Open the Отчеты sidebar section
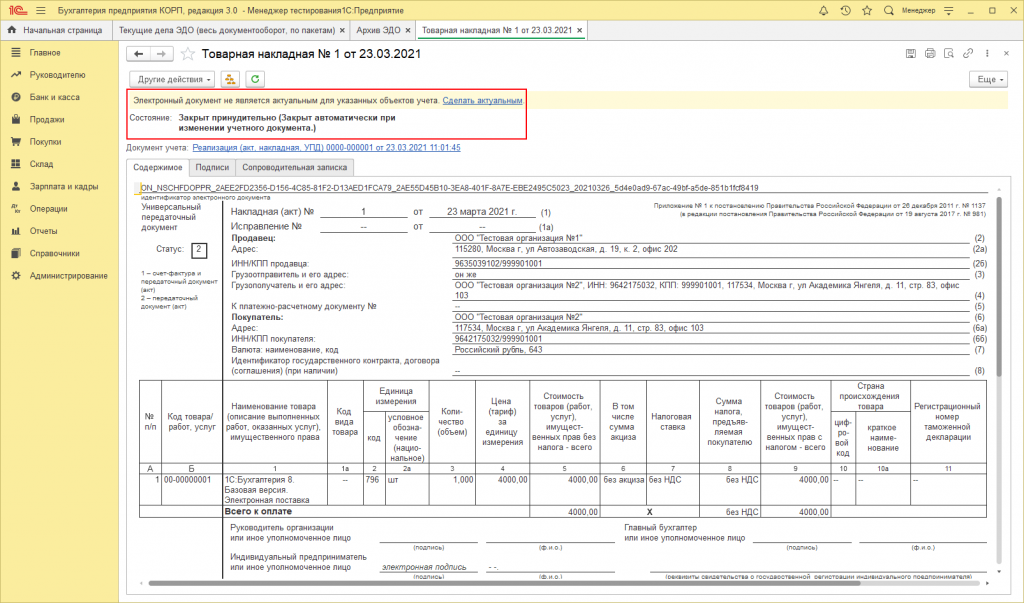The width and height of the screenshot is (1024, 603). 43,231
